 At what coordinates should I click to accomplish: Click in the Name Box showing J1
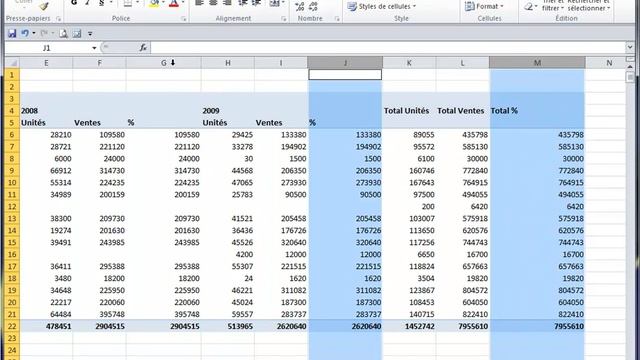point(47,48)
